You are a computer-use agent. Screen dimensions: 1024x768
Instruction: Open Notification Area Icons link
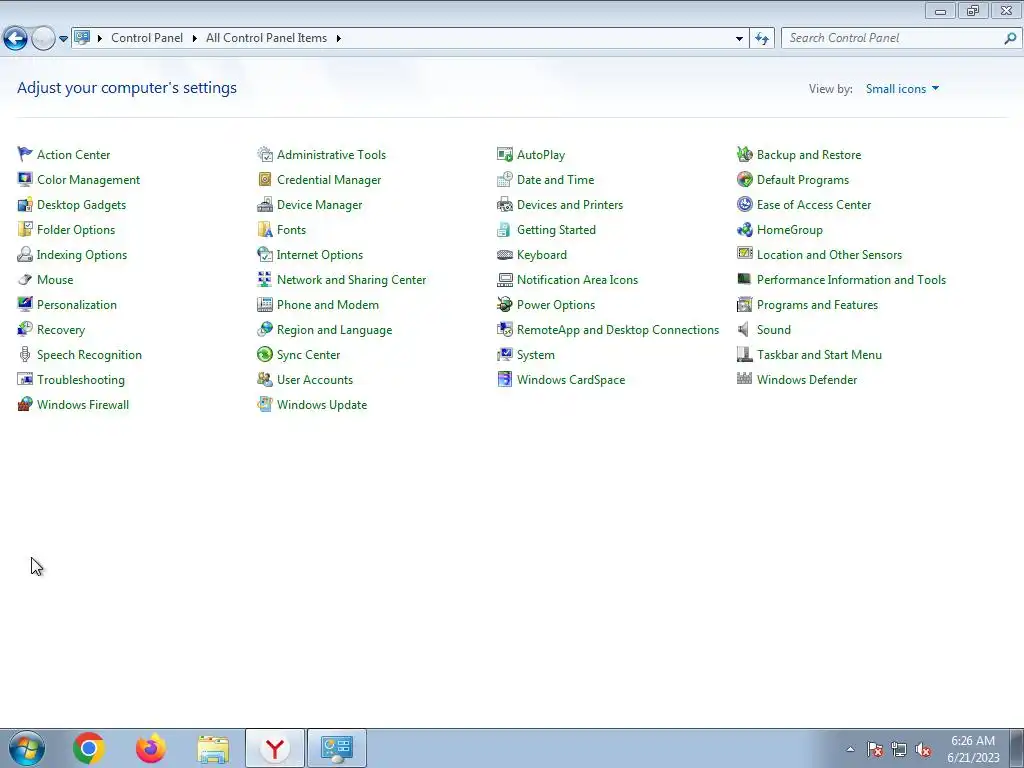[x=577, y=280]
